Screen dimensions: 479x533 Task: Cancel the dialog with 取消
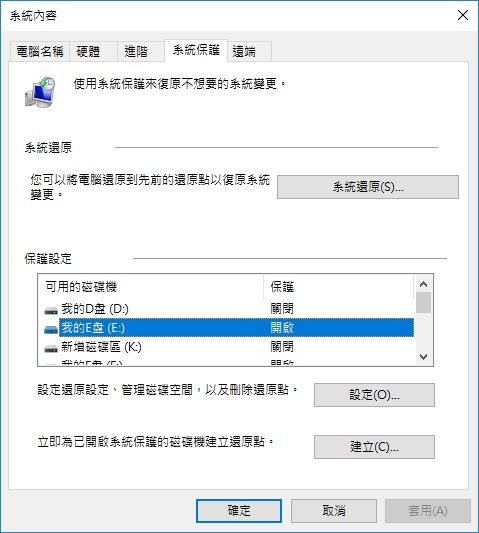334,511
